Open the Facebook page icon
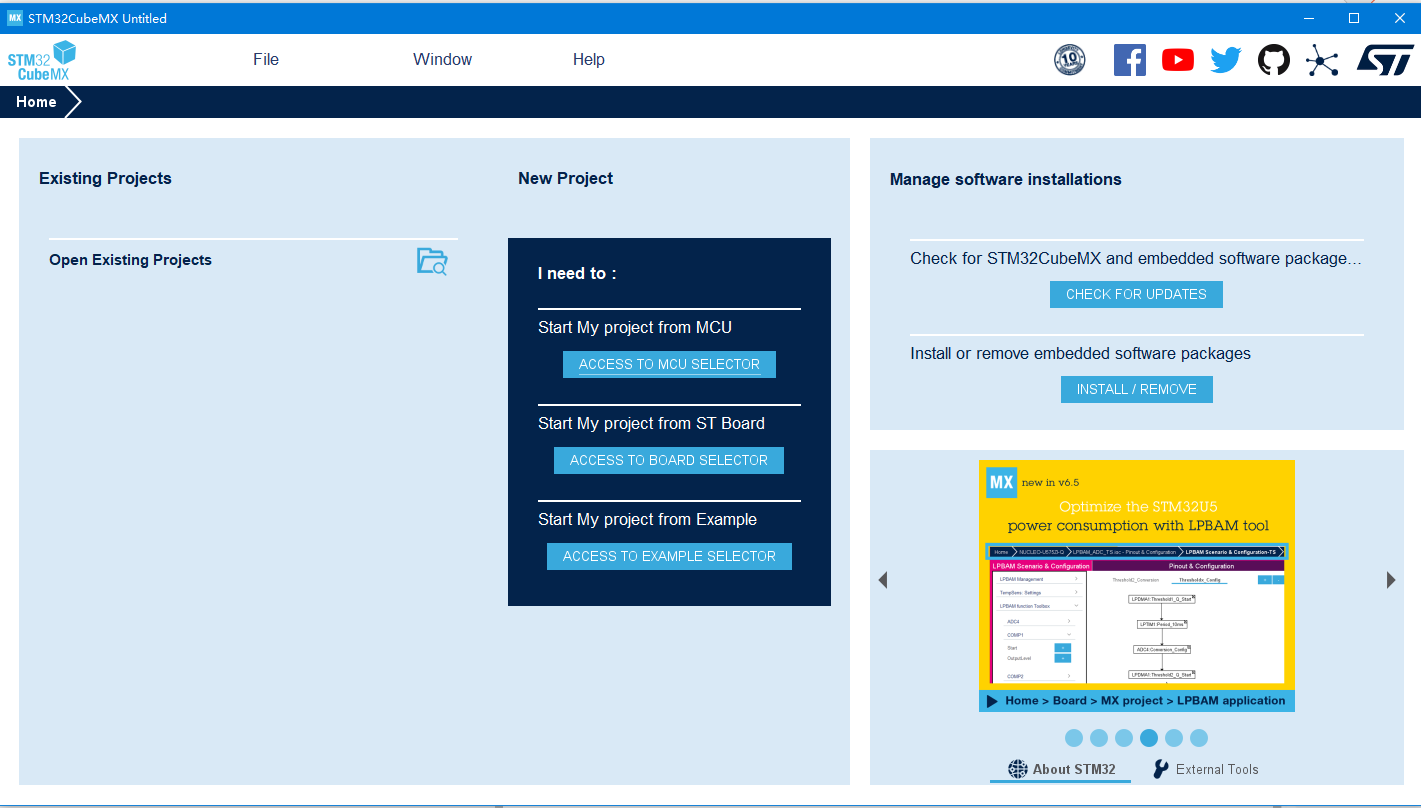Image resolution: width=1421 pixels, height=808 pixels. click(1130, 60)
